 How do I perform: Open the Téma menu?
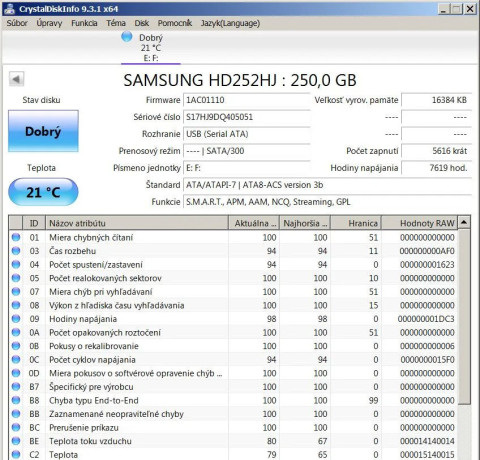click(x=116, y=23)
